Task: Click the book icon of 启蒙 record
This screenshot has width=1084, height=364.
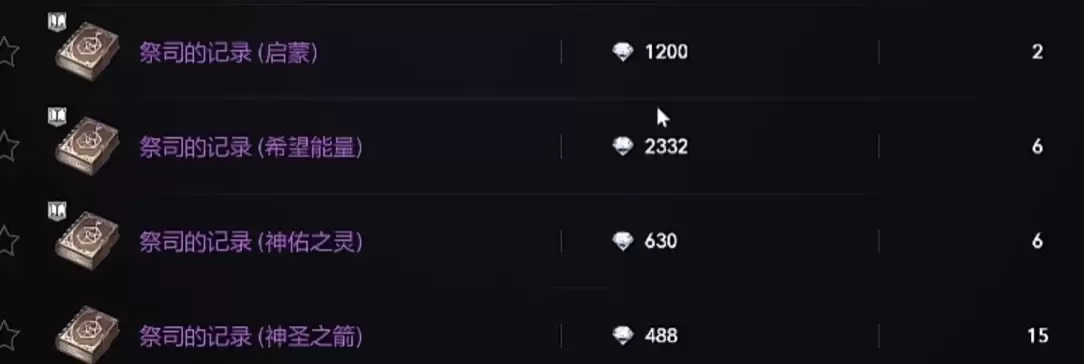Action: pyautogui.click(x=87, y=52)
